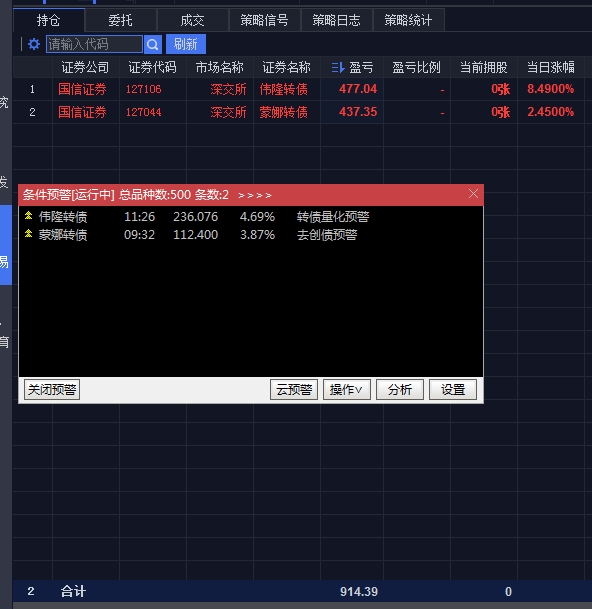Click the 当前拥股 column header
The image size is (592, 609).
[x=484, y=68]
